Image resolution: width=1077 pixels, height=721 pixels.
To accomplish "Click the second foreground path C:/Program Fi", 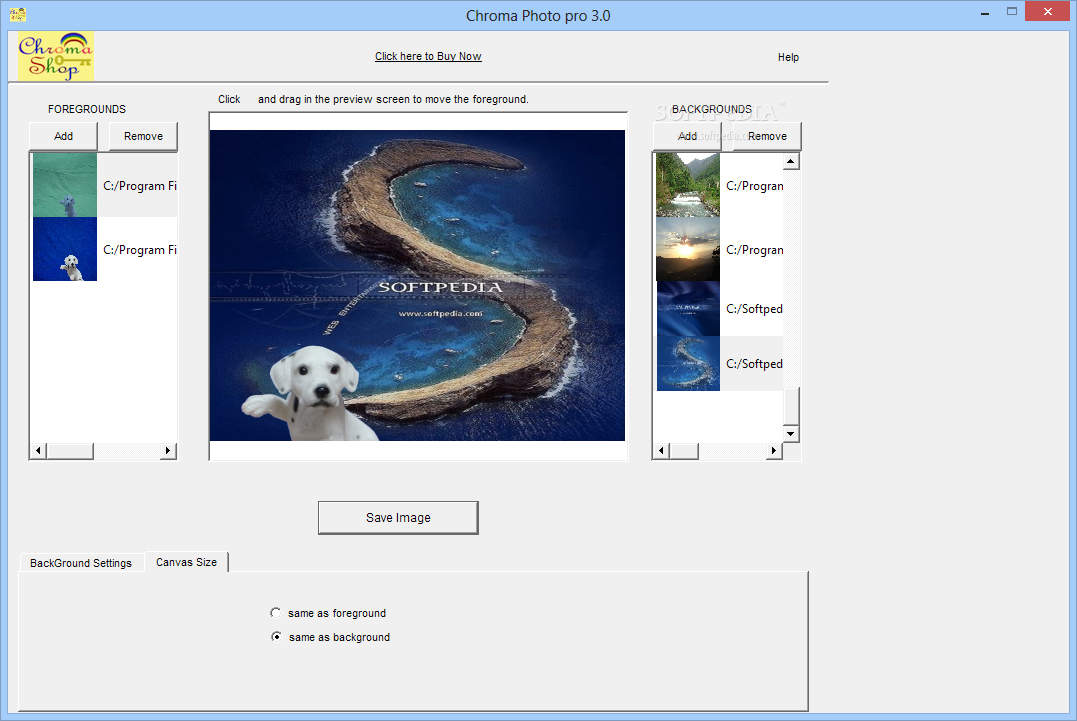I will coord(139,250).
